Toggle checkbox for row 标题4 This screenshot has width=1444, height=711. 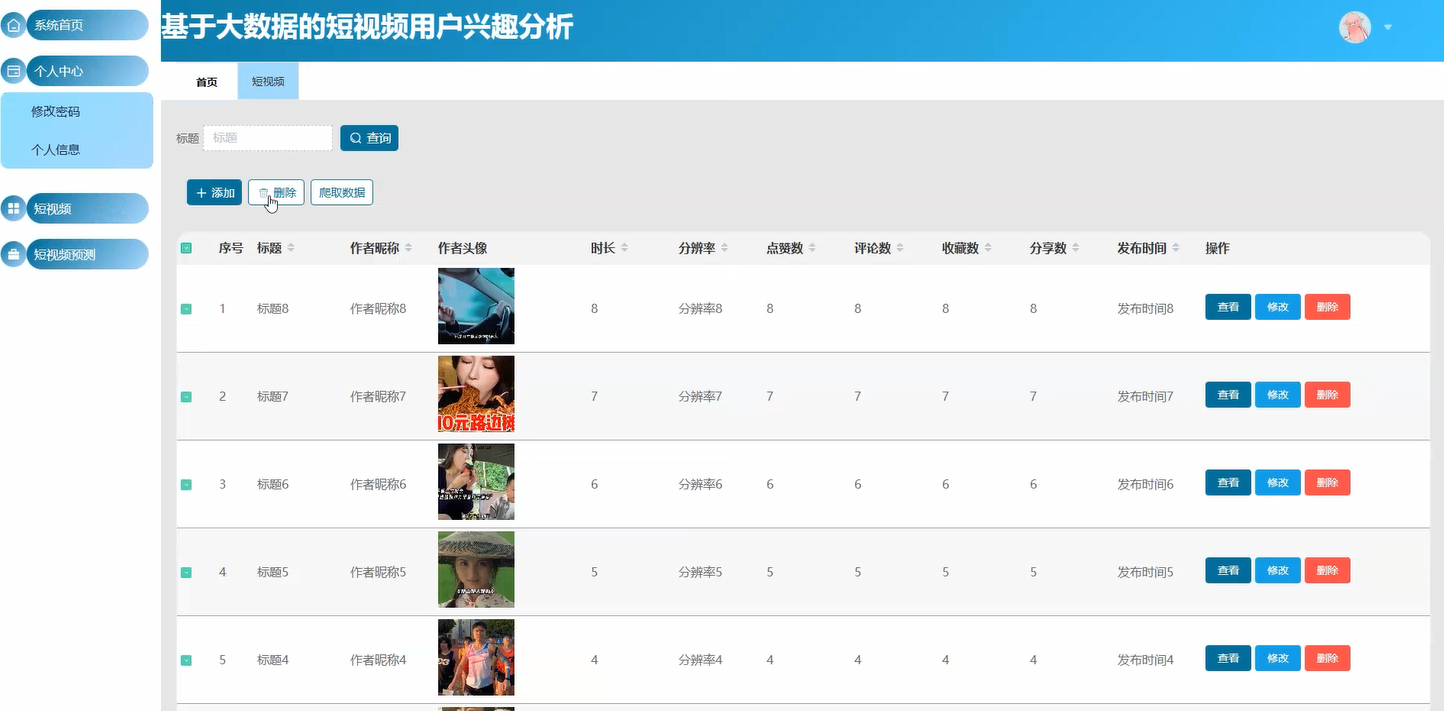(x=186, y=661)
